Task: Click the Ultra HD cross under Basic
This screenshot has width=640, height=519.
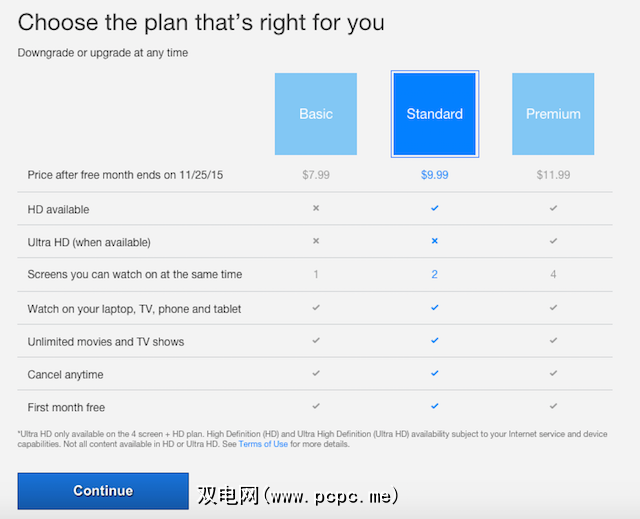Action: 316,242
